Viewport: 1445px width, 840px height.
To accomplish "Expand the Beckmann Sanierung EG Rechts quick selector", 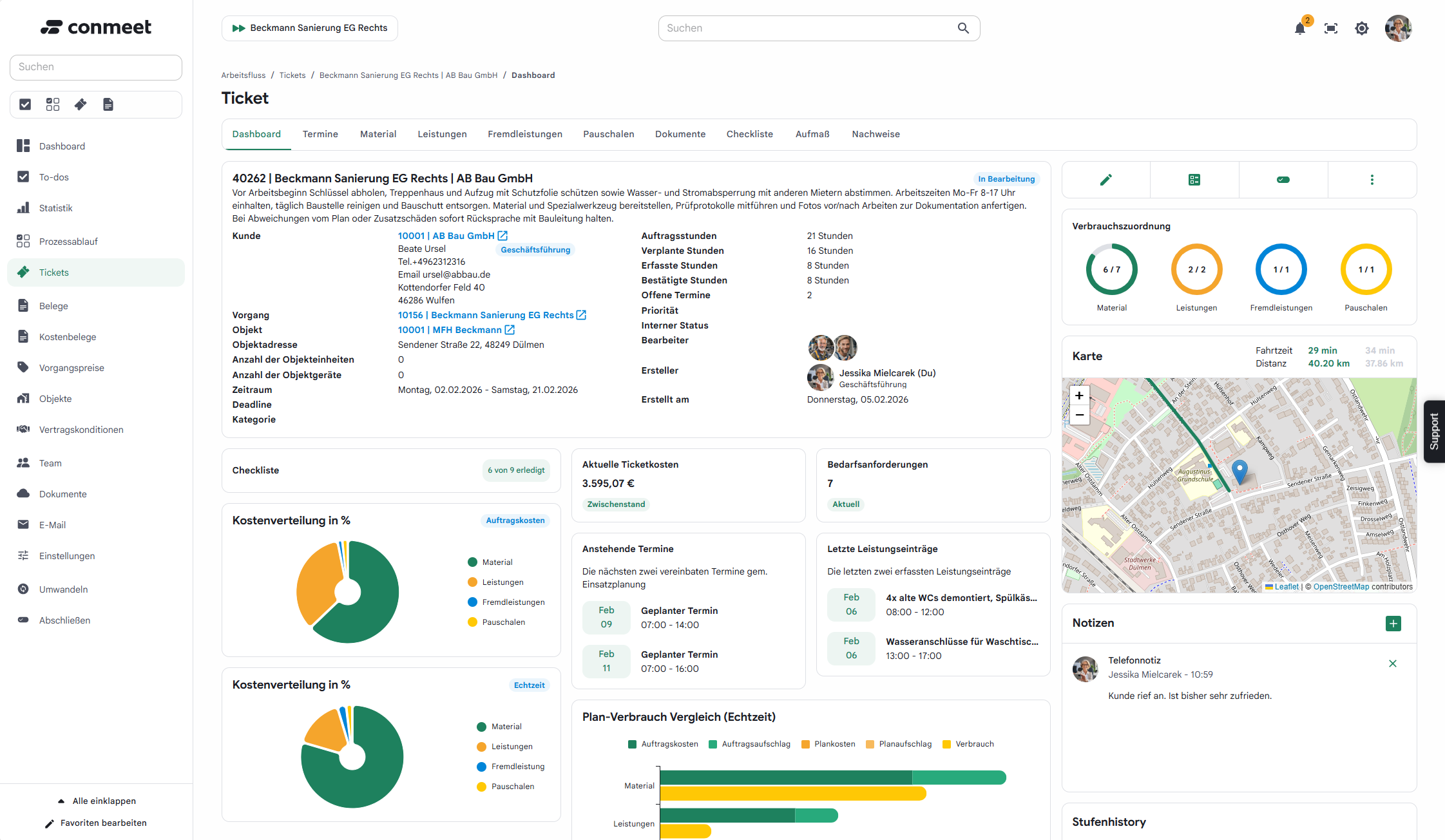I will click(x=310, y=28).
